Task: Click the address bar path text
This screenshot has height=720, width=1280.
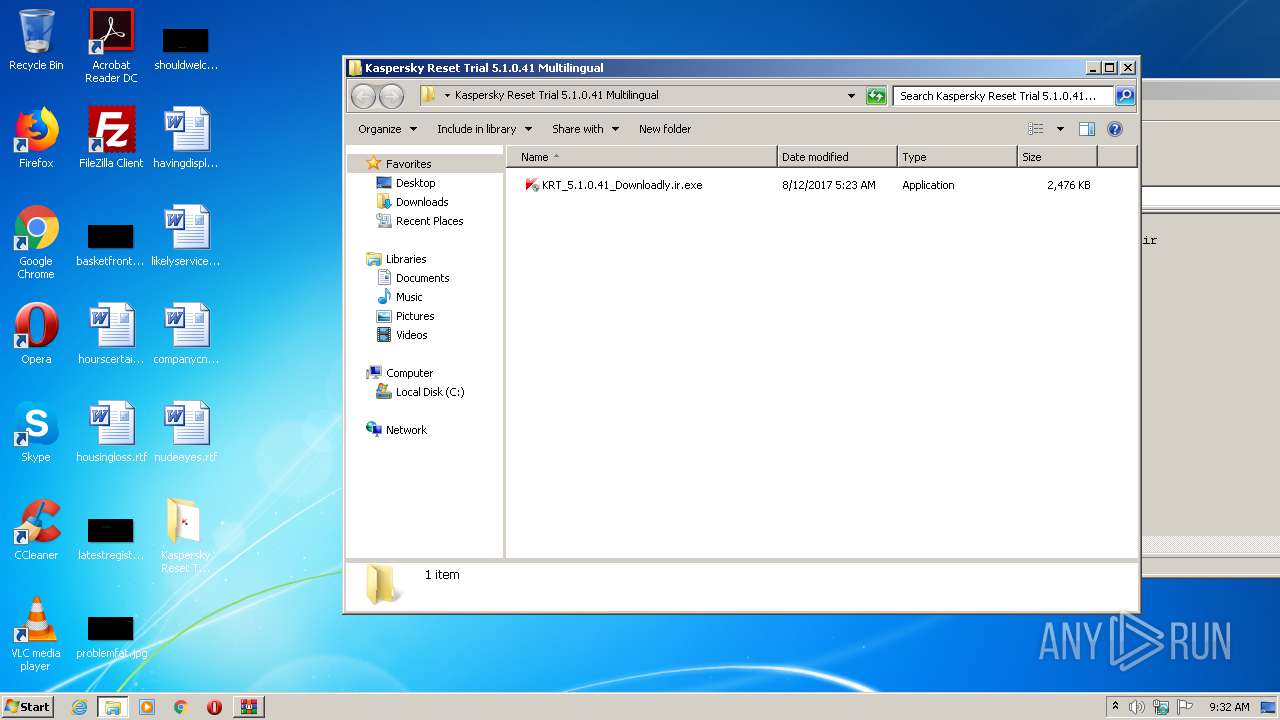Action: click(x=556, y=96)
